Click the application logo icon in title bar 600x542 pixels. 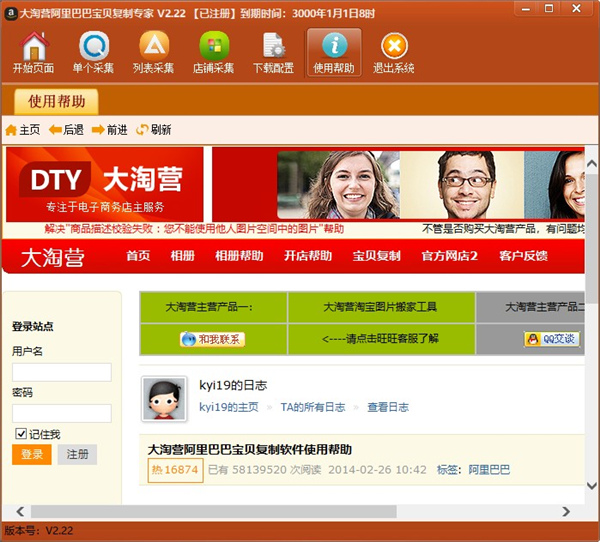tap(10, 13)
